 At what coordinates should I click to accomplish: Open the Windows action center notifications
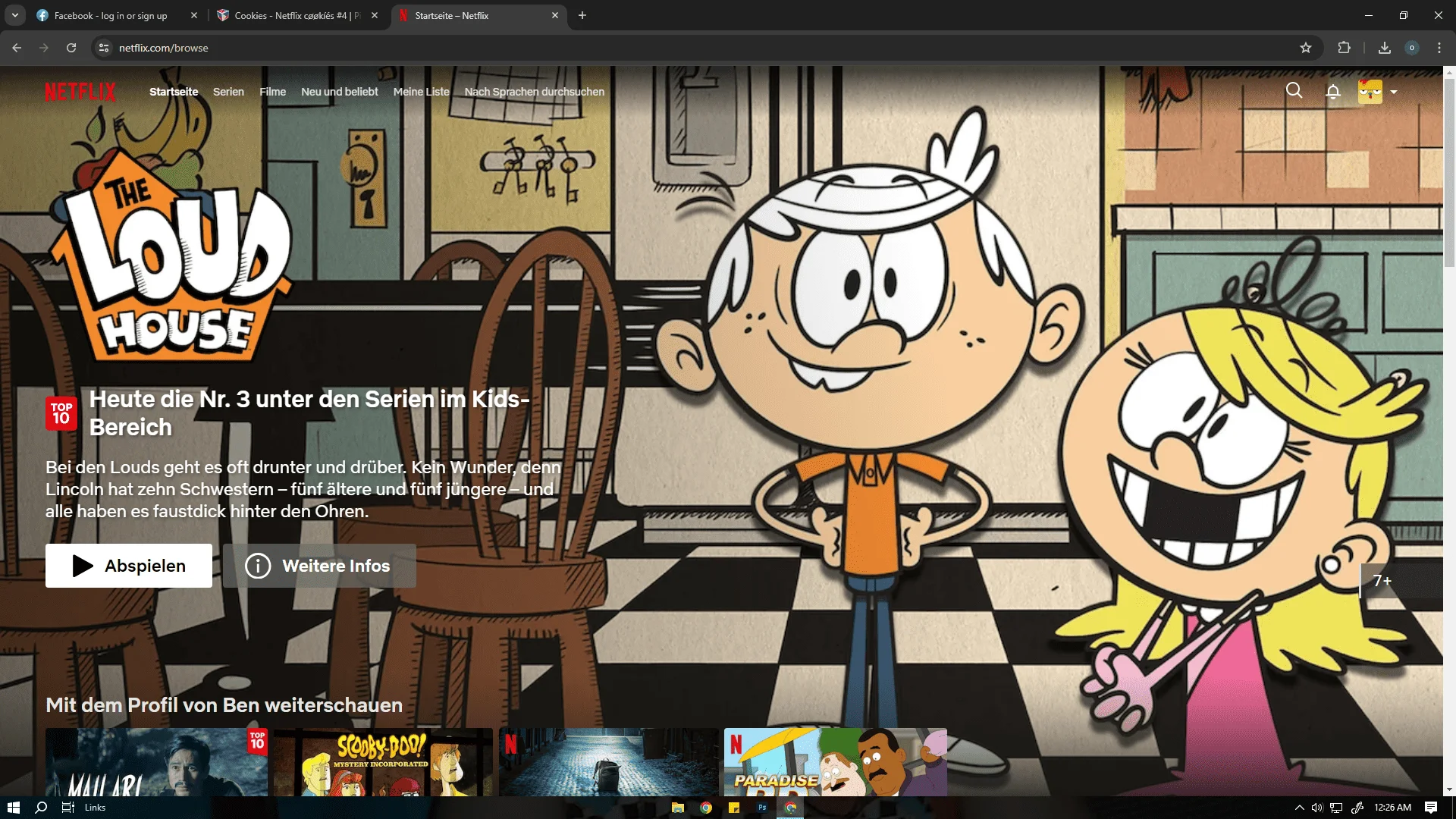[x=1431, y=808]
